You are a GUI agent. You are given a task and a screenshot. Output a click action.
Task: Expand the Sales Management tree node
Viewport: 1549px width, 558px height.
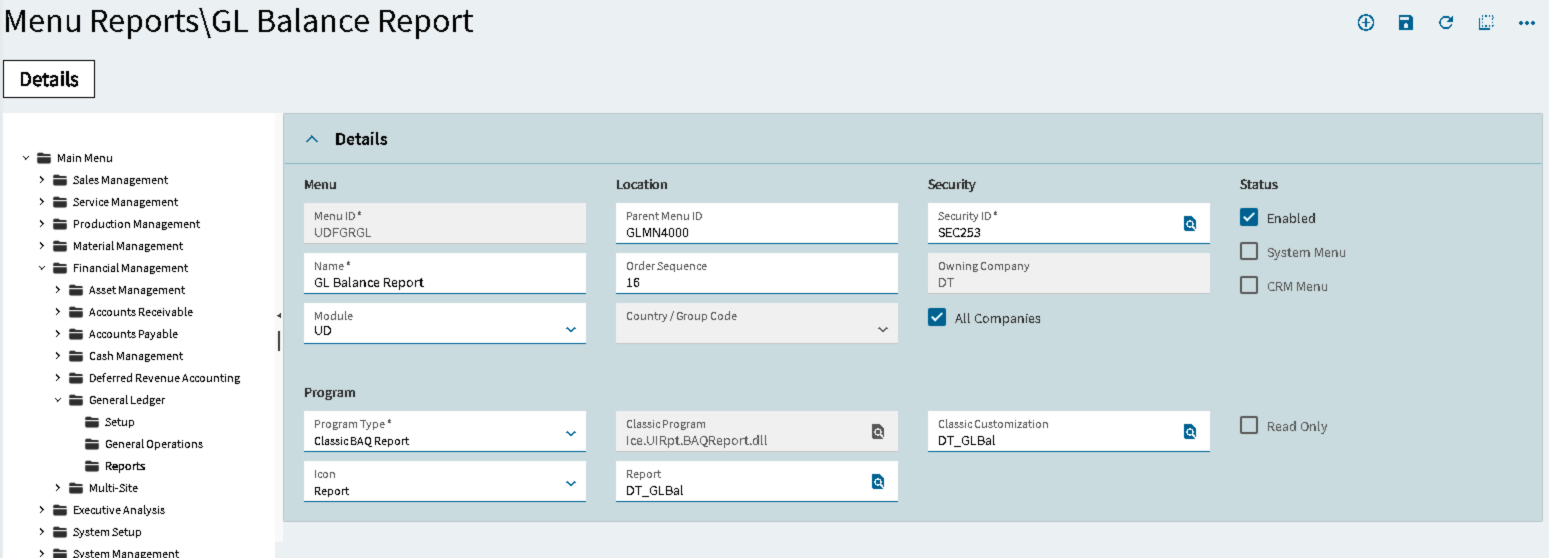(x=42, y=180)
